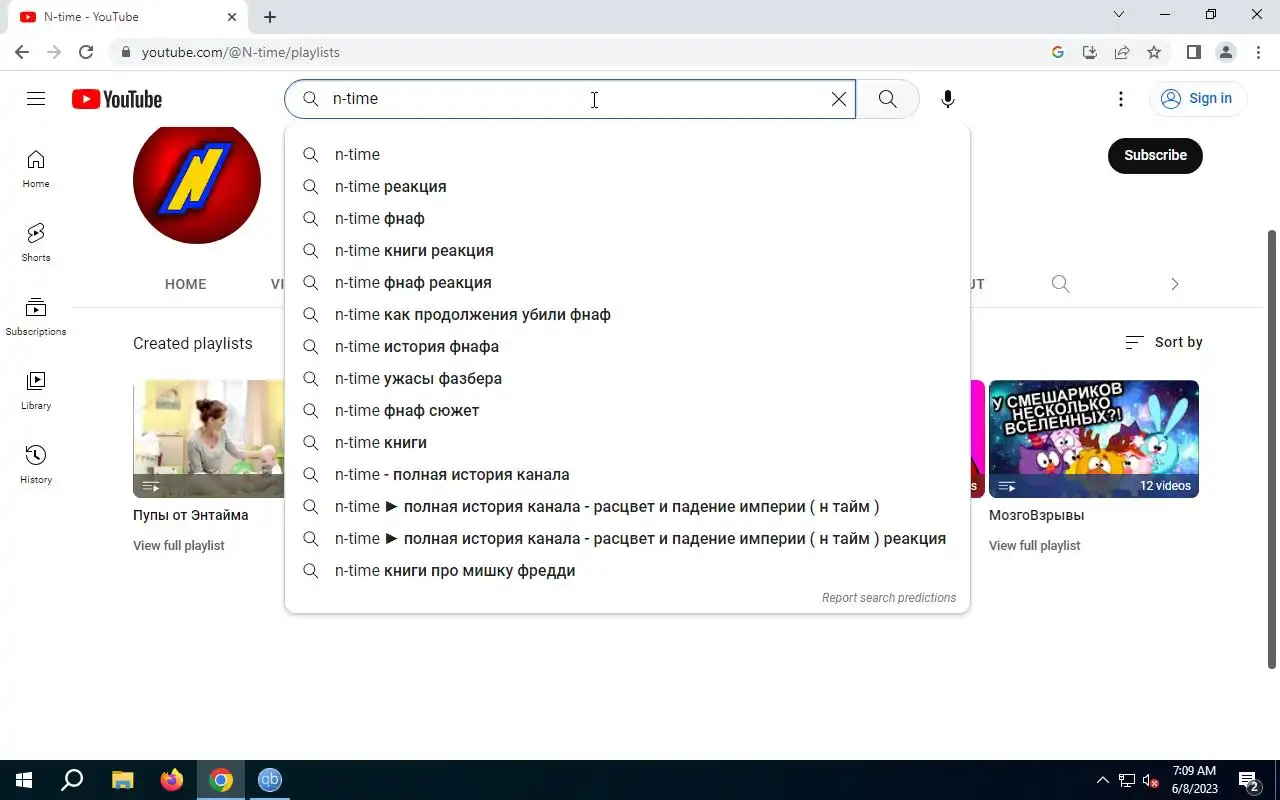1280x800 pixels.
Task: Open Home in the sidebar
Action: point(36,169)
